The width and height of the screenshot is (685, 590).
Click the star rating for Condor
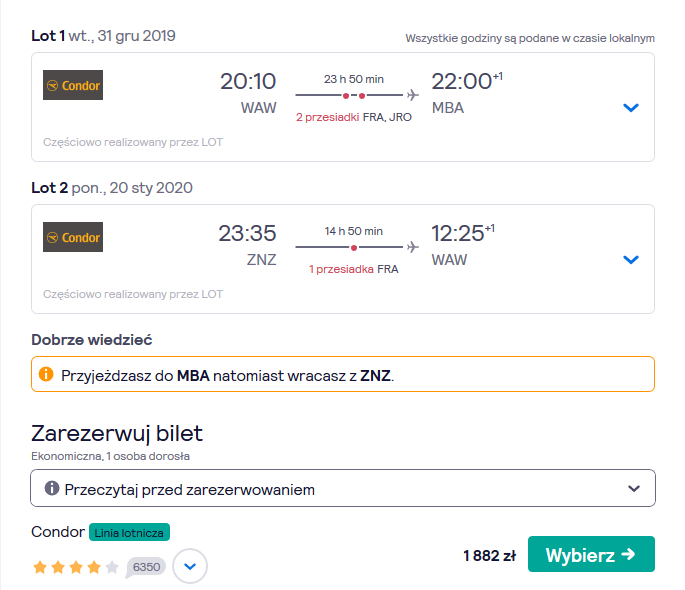click(x=76, y=567)
